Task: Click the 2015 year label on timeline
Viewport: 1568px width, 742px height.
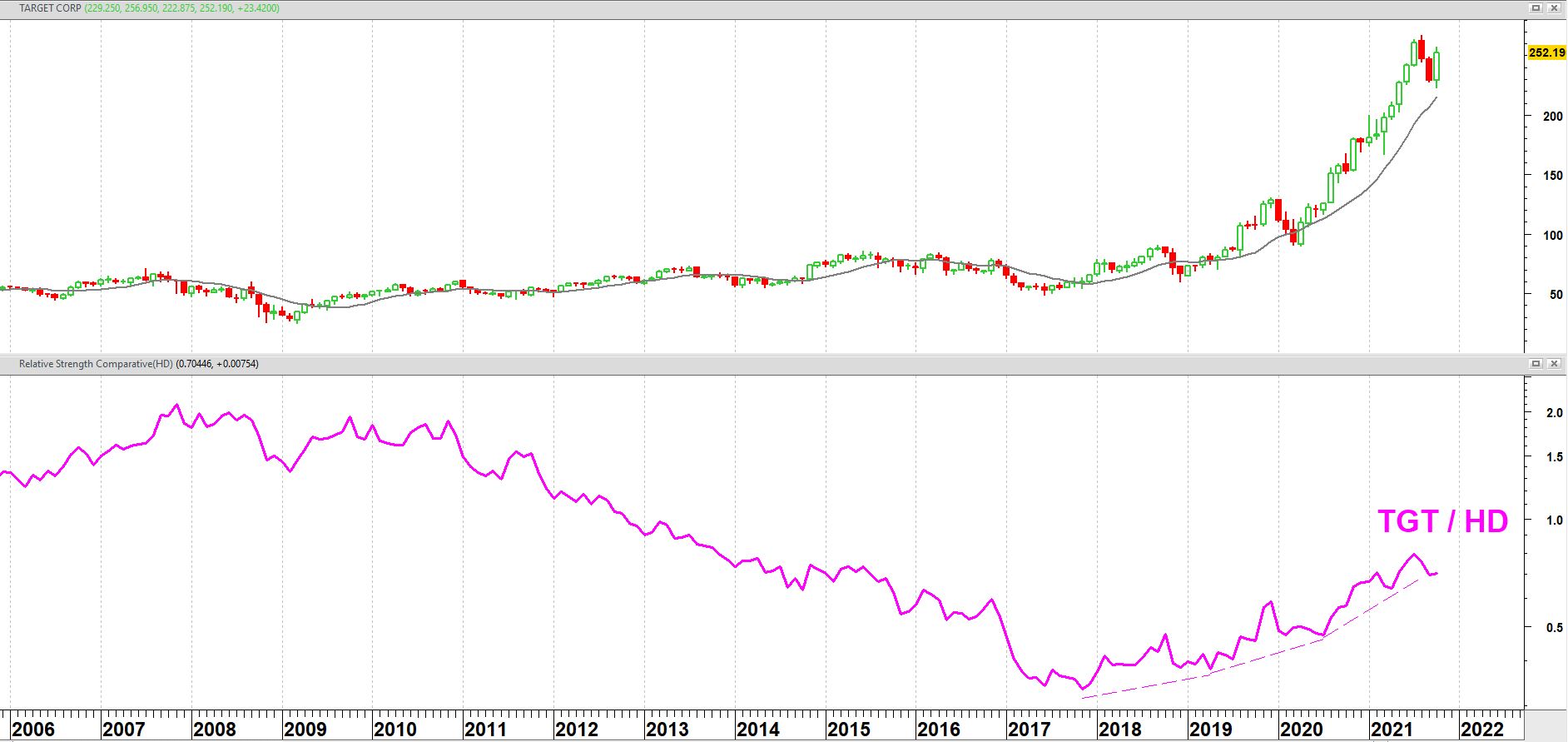Action: coord(849,730)
